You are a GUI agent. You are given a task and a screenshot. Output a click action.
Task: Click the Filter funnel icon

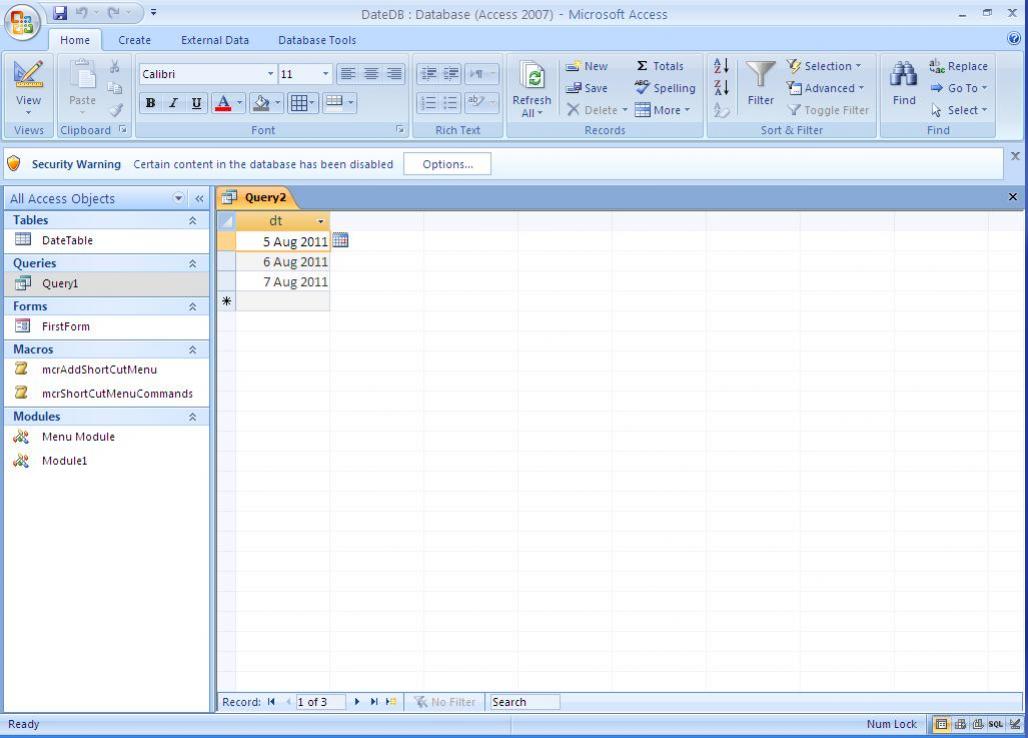point(761,74)
